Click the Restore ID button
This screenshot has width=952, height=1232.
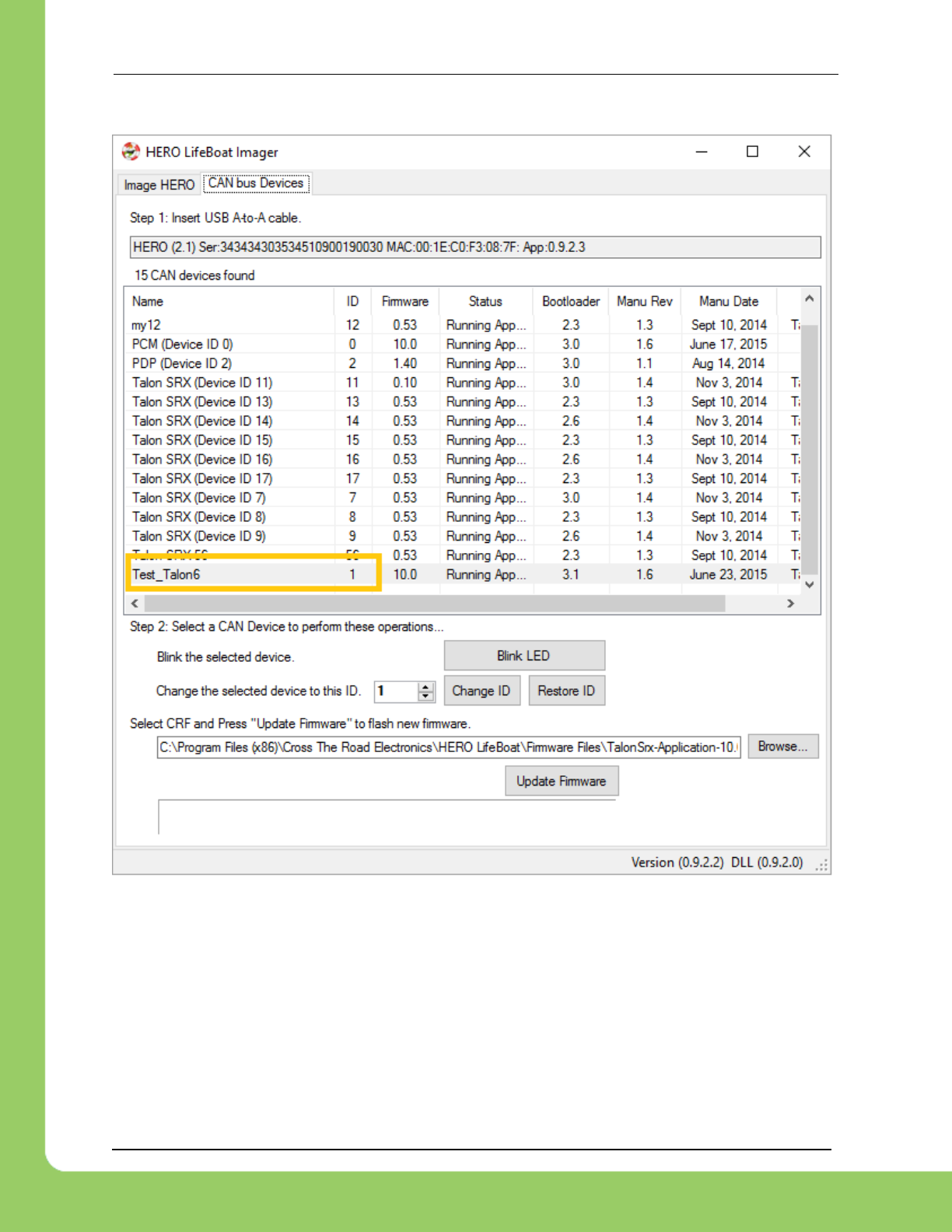[566, 691]
